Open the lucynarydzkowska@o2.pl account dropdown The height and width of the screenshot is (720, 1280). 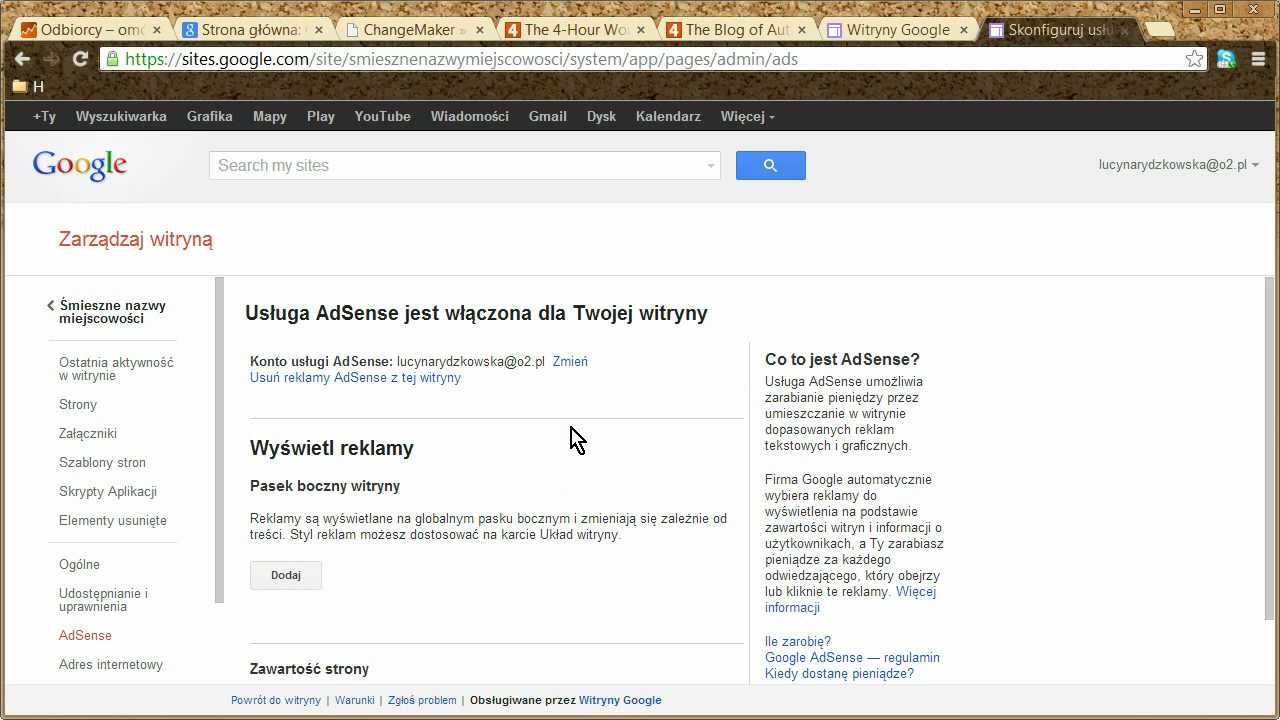(x=1179, y=165)
